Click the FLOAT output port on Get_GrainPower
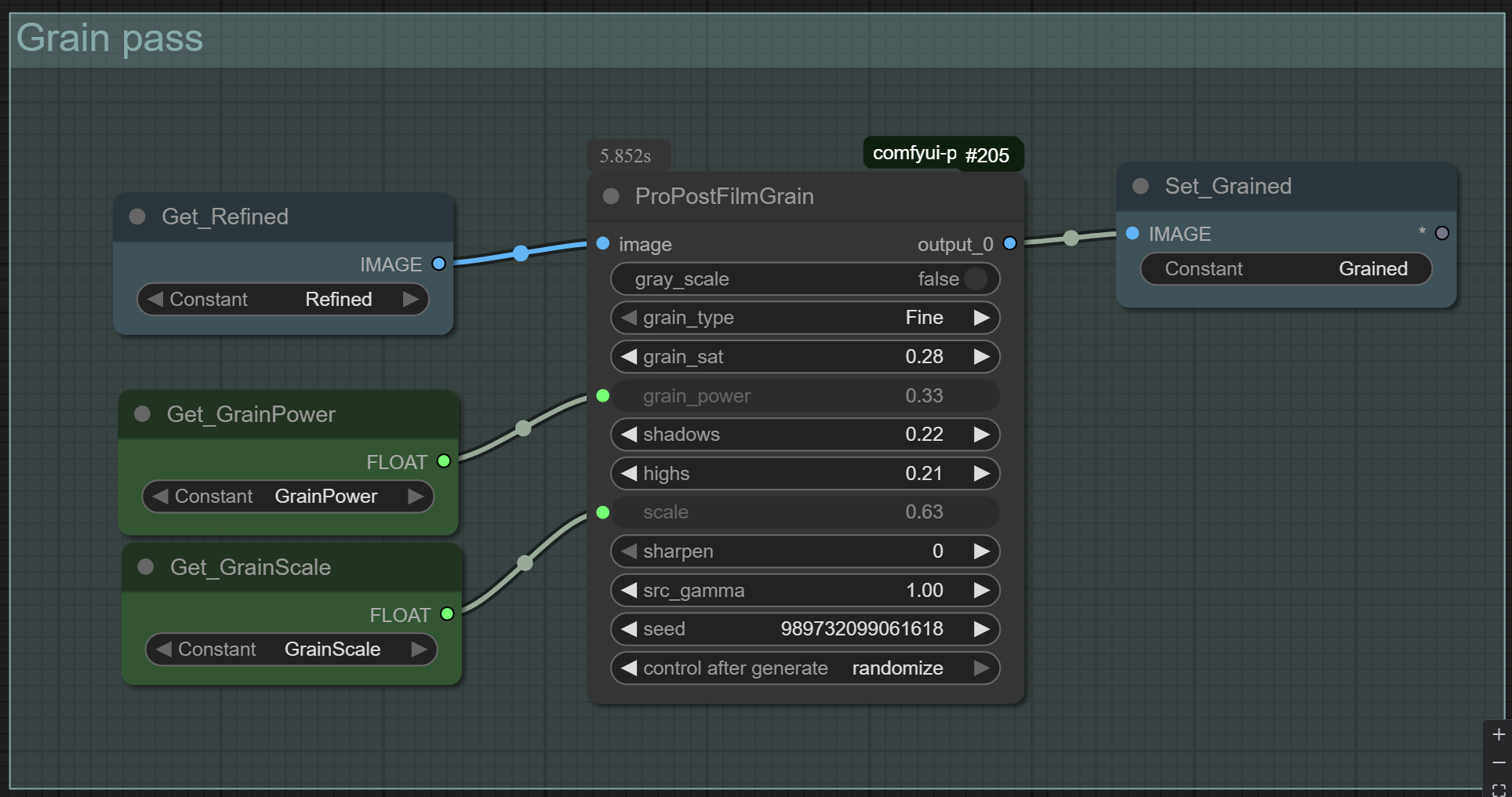1512x797 pixels. 444,461
